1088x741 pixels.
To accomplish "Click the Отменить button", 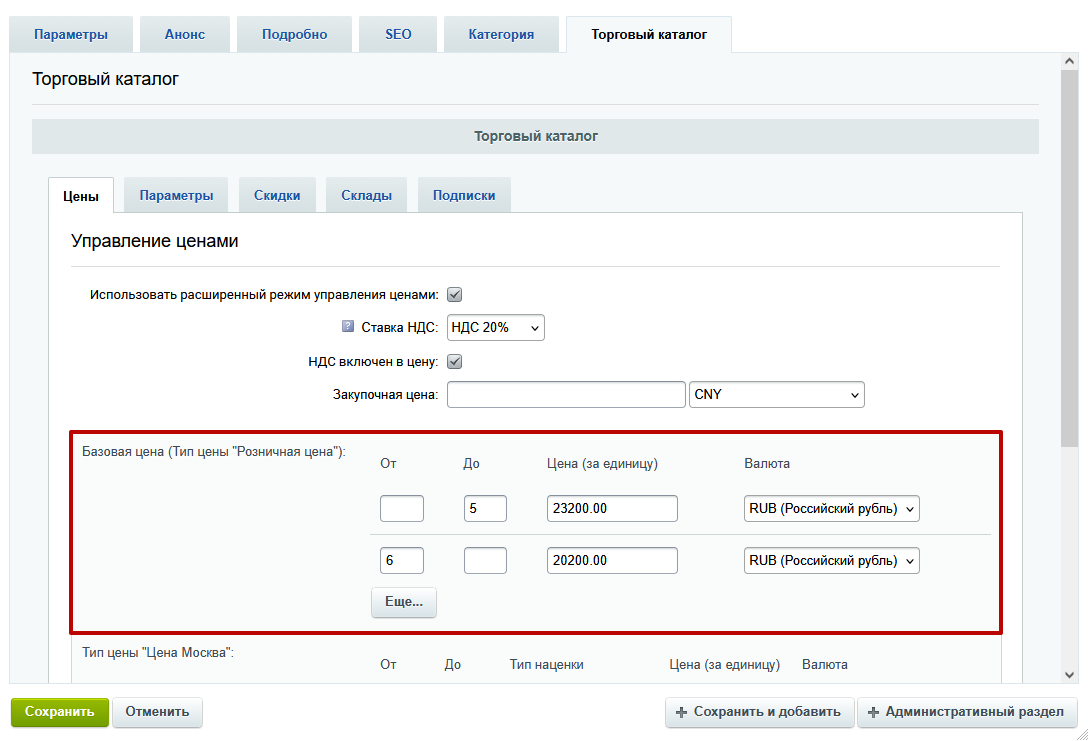I will point(157,712).
